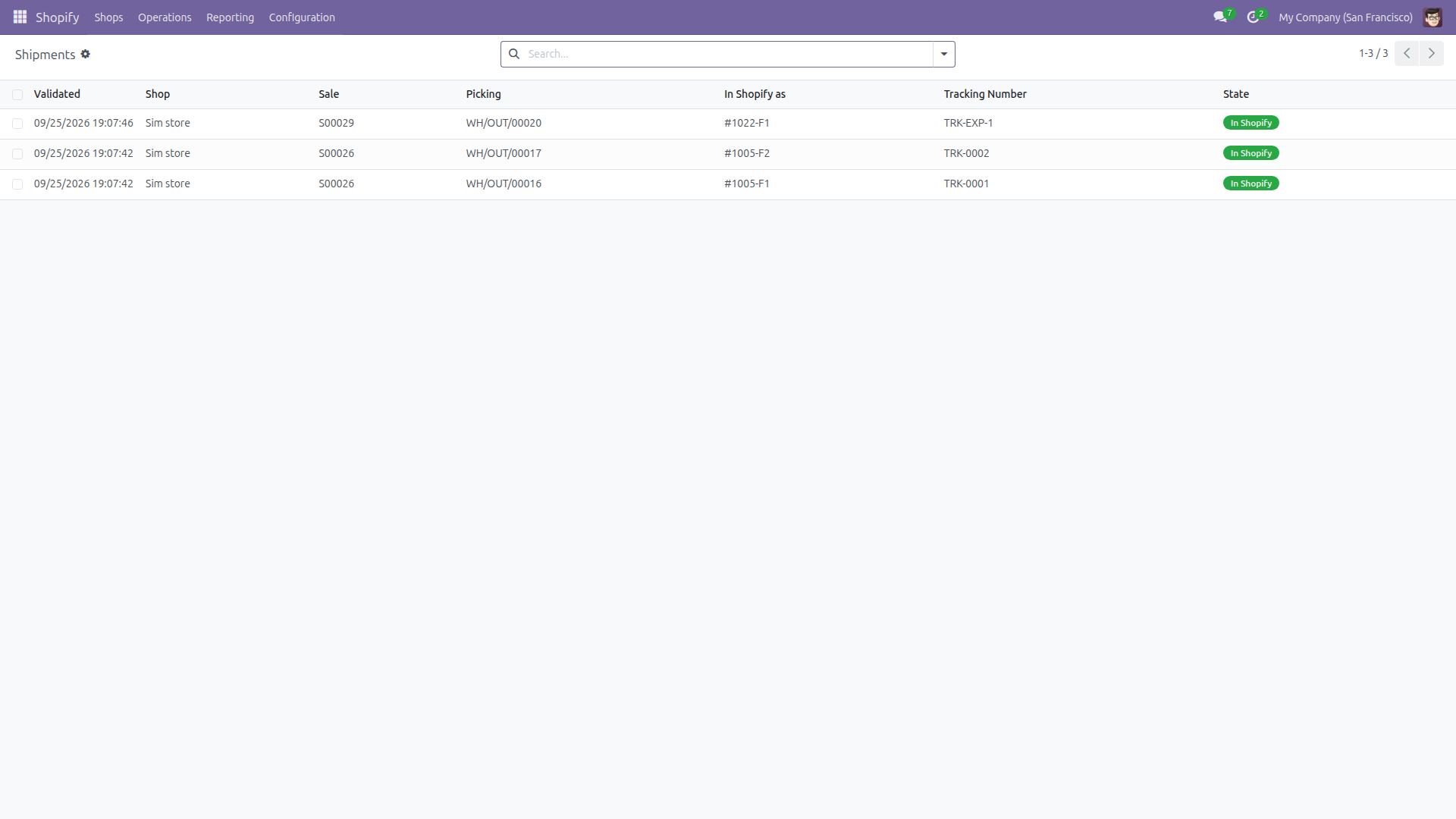Open the user avatar menu
Image resolution: width=1456 pixels, height=819 pixels.
pyautogui.click(x=1432, y=17)
